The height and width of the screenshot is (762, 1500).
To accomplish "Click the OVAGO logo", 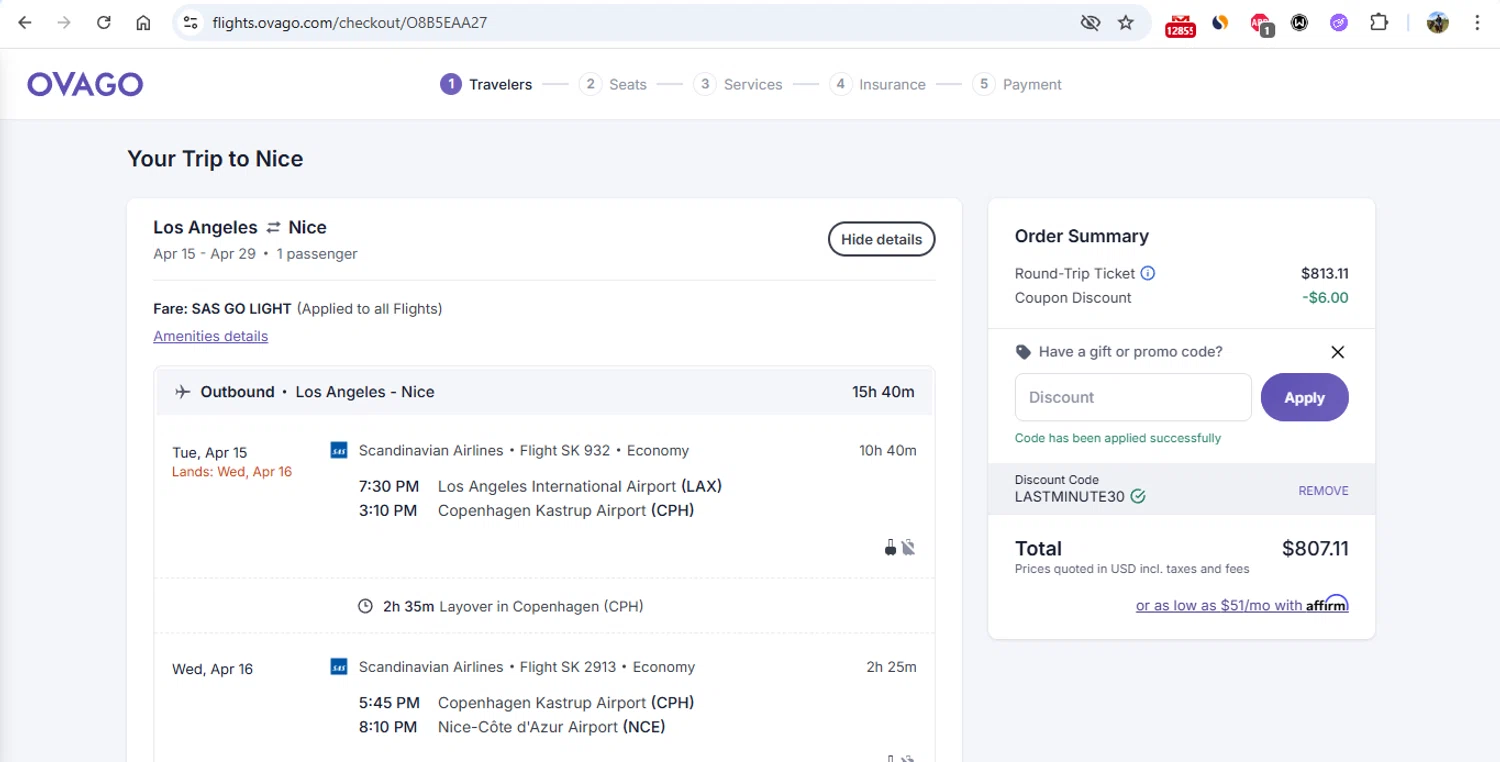I will (85, 84).
